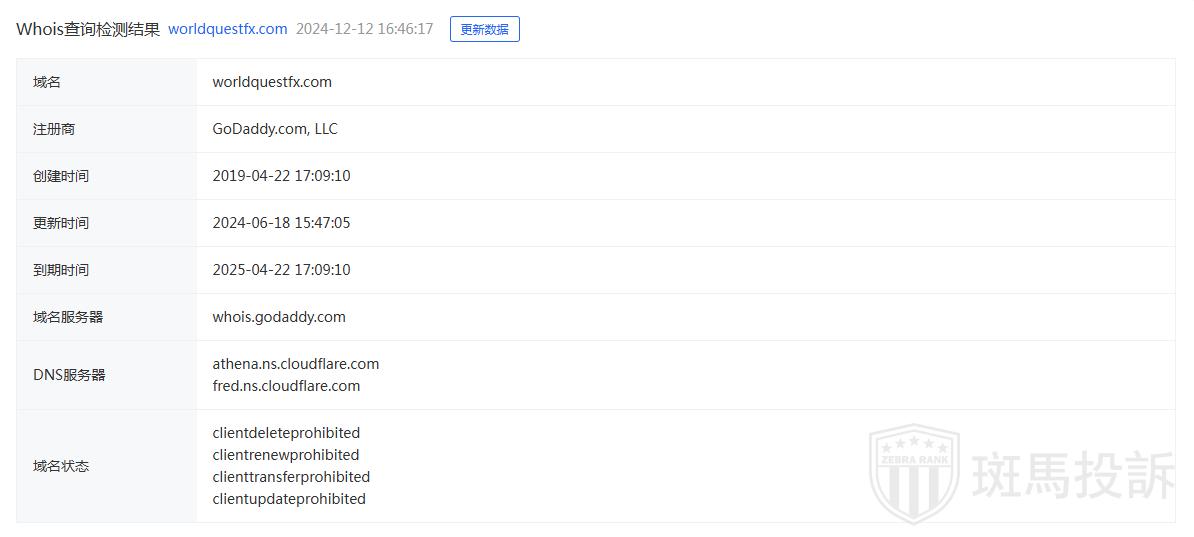Click the clienttransferprohibited status
Image resolution: width=1194 pixels, height=537 pixels.
click(x=291, y=477)
